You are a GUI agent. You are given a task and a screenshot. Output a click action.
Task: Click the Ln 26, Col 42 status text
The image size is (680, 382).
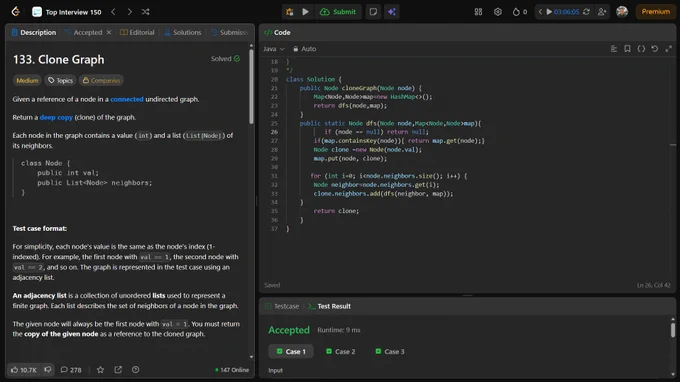(x=653, y=285)
